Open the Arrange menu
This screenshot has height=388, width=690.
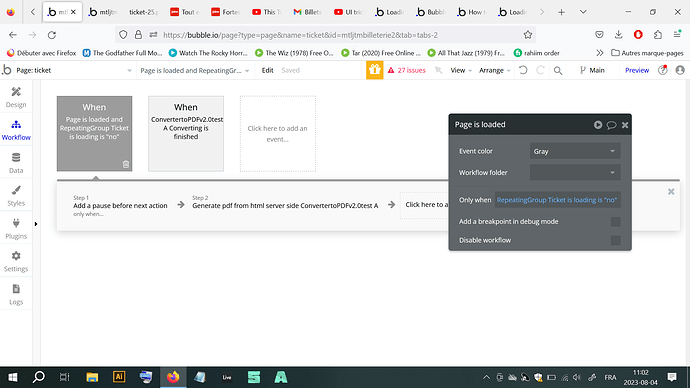(495, 70)
